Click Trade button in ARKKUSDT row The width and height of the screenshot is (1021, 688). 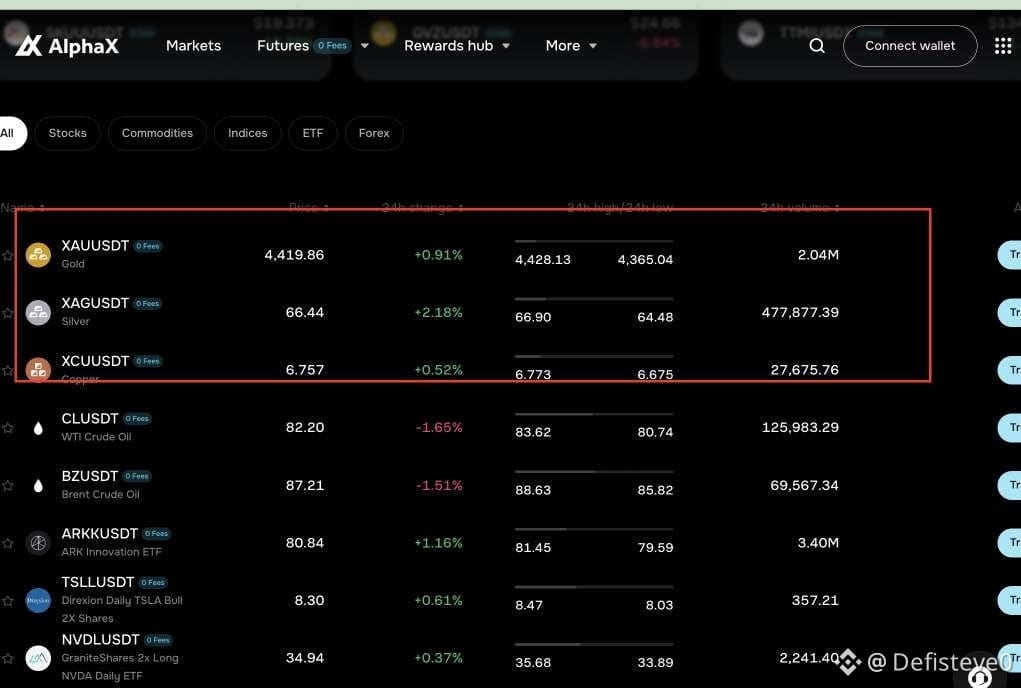click(x=1009, y=543)
